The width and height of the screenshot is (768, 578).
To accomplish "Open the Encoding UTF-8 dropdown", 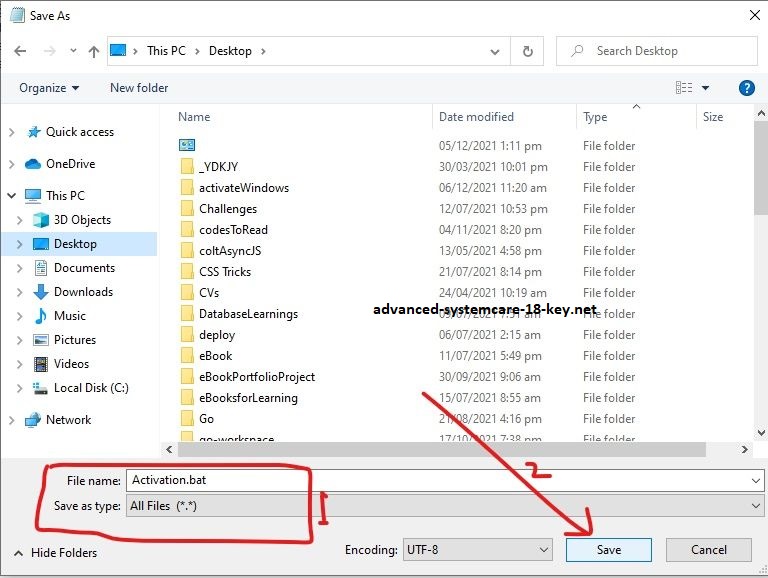I will [x=477, y=550].
